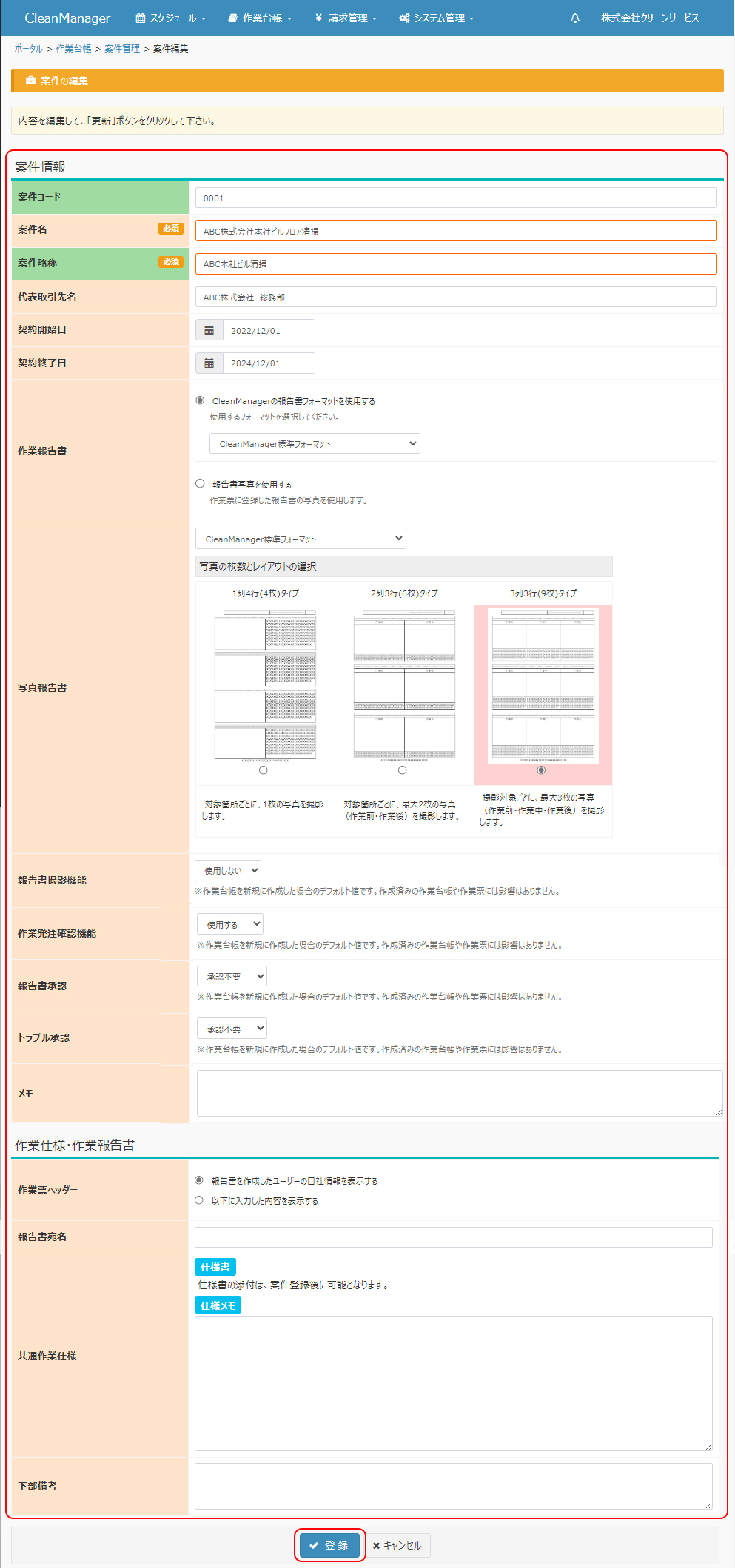
Task: Click the CleanManager logo
Action: coord(67,18)
